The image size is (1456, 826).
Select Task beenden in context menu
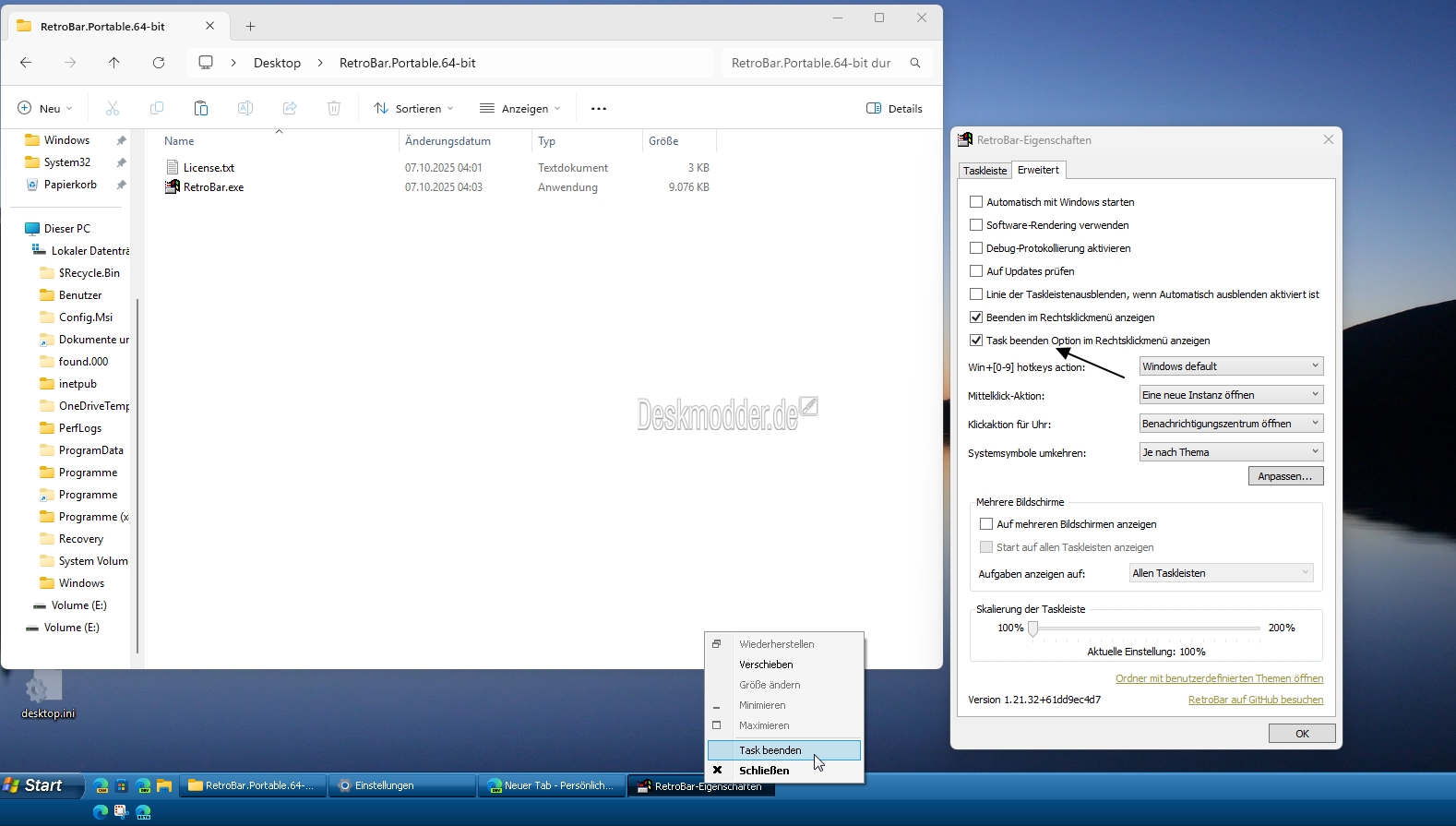click(x=770, y=750)
